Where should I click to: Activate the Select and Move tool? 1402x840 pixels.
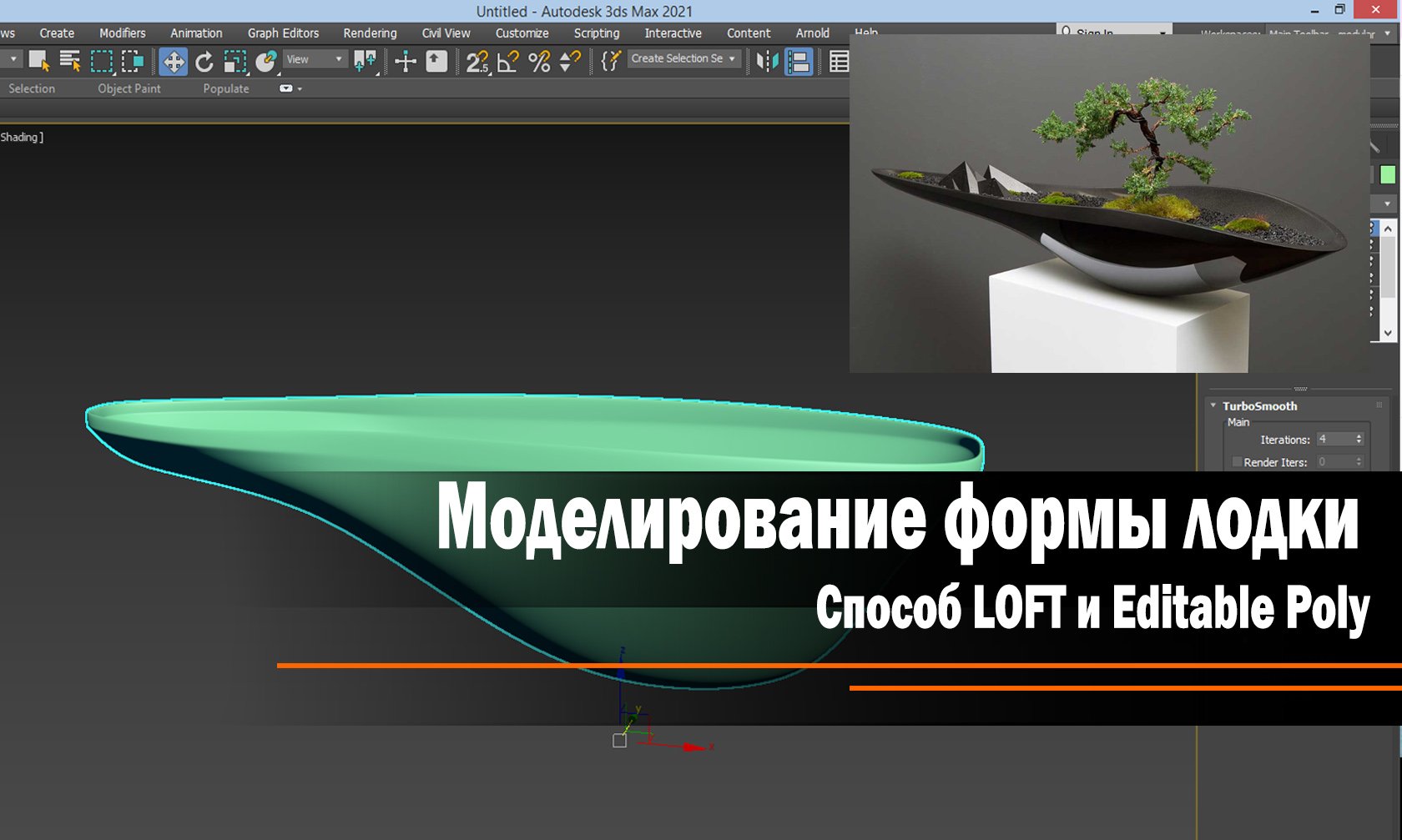174,60
